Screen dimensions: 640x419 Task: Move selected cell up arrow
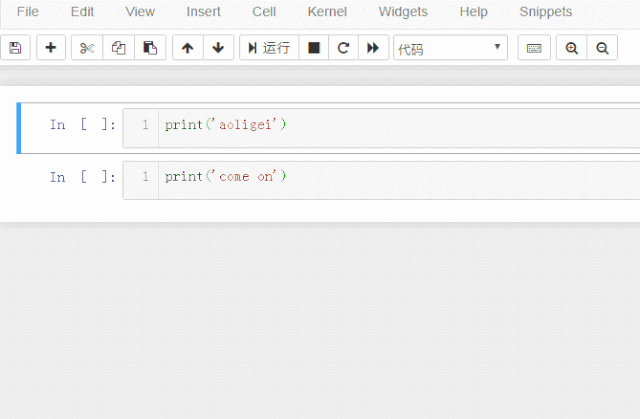tap(188, 48)
